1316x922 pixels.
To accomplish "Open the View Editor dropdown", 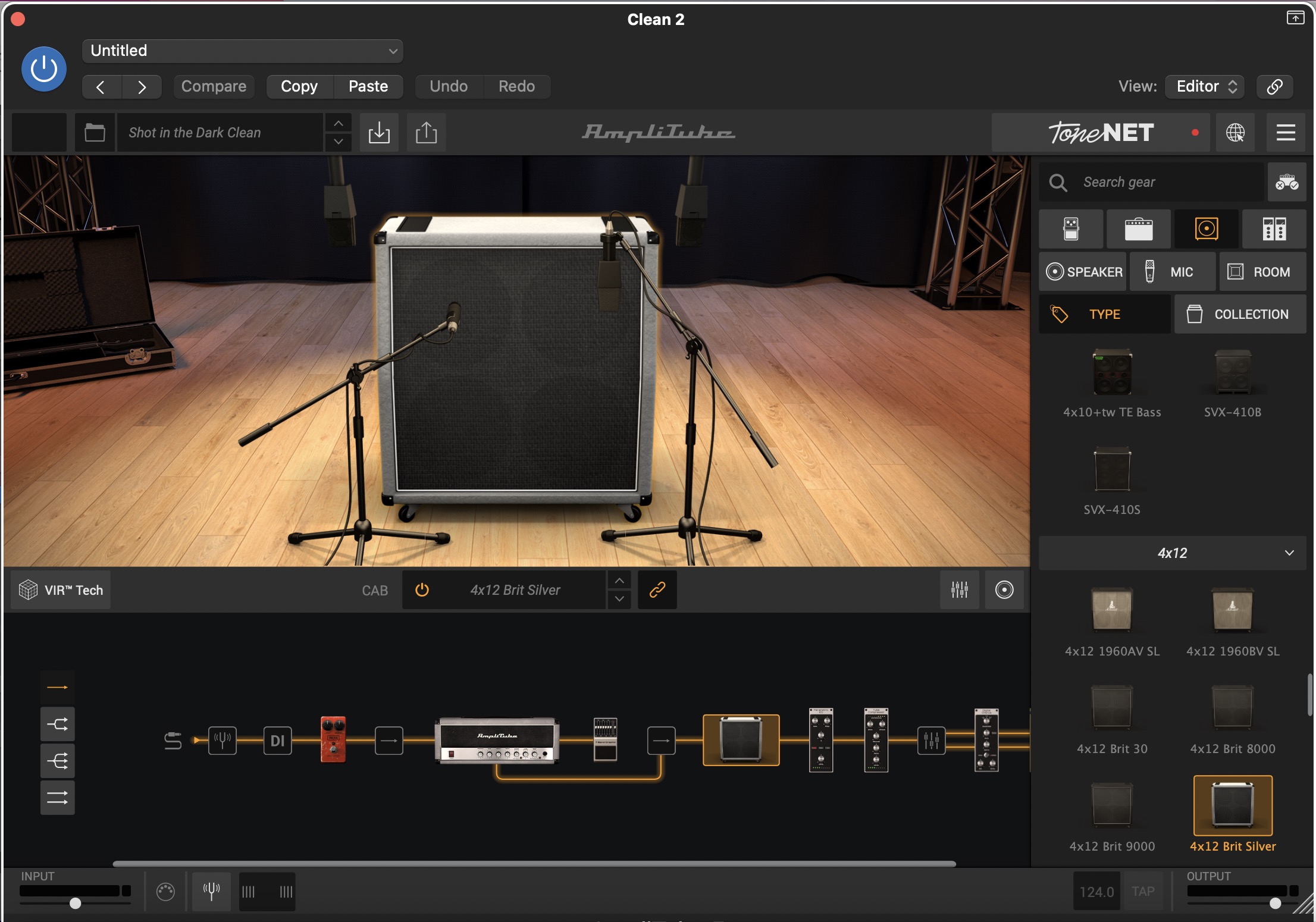I will [x=1205, y=87].
